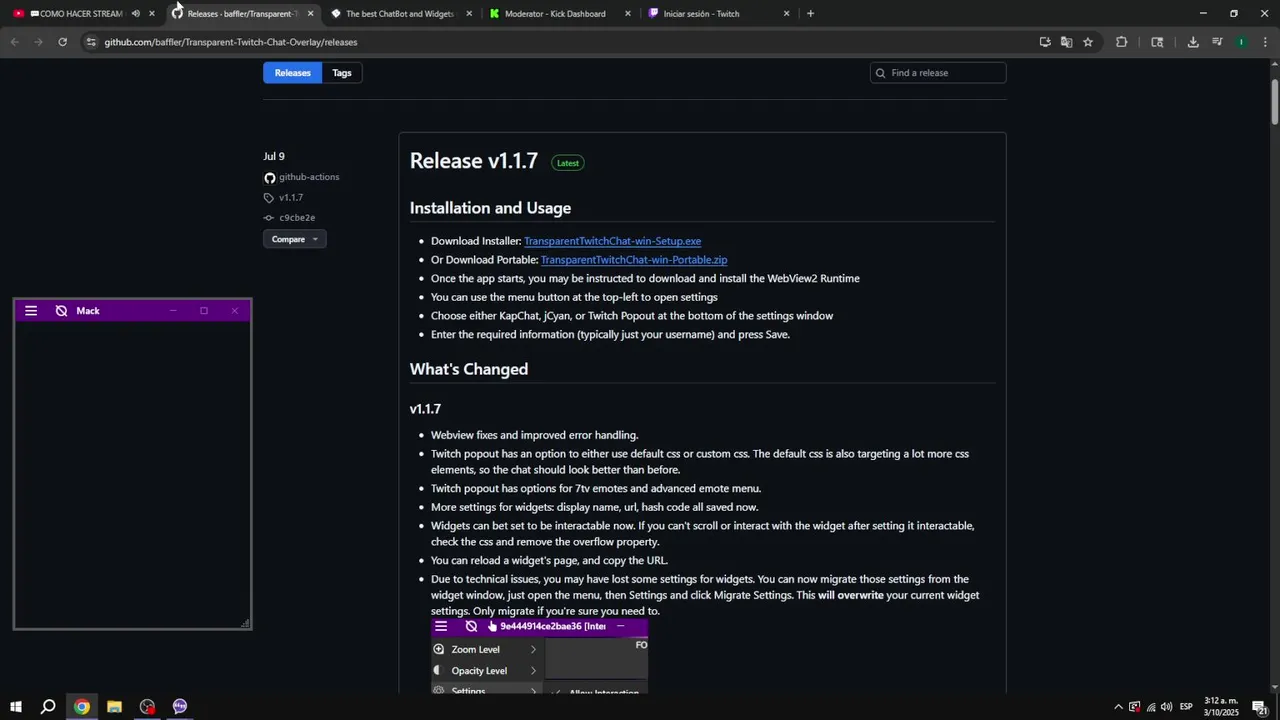Screen dimensions: 1280x720
Task: Switch to Moderator - Kick Dashboard tab
Action: (x=555, y=14)
